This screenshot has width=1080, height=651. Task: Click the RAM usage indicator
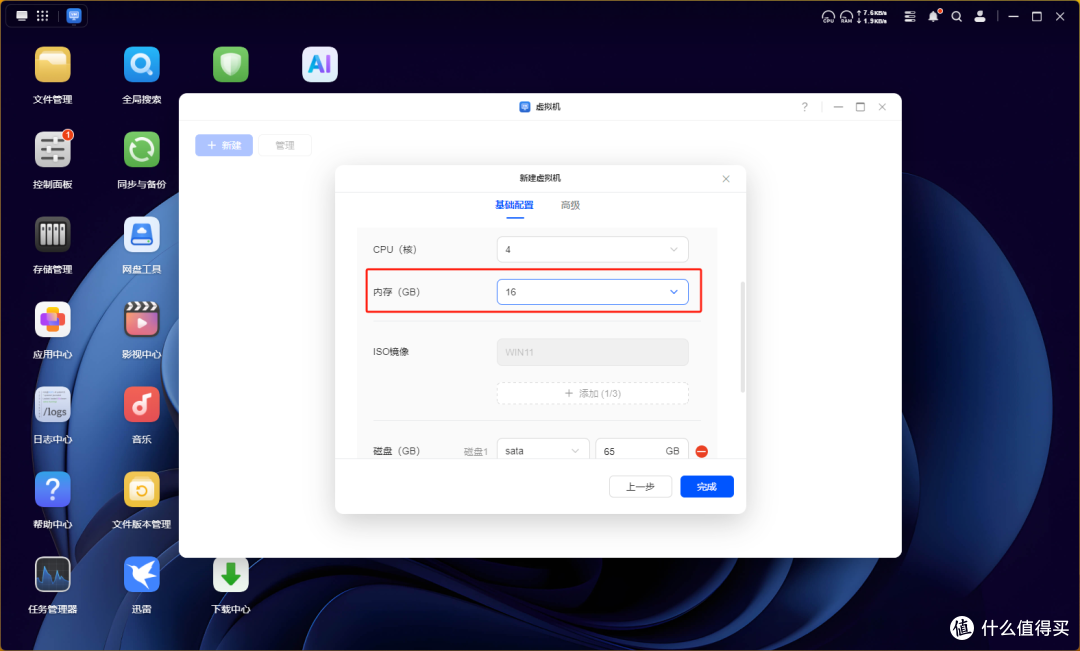tap(846, 17)
